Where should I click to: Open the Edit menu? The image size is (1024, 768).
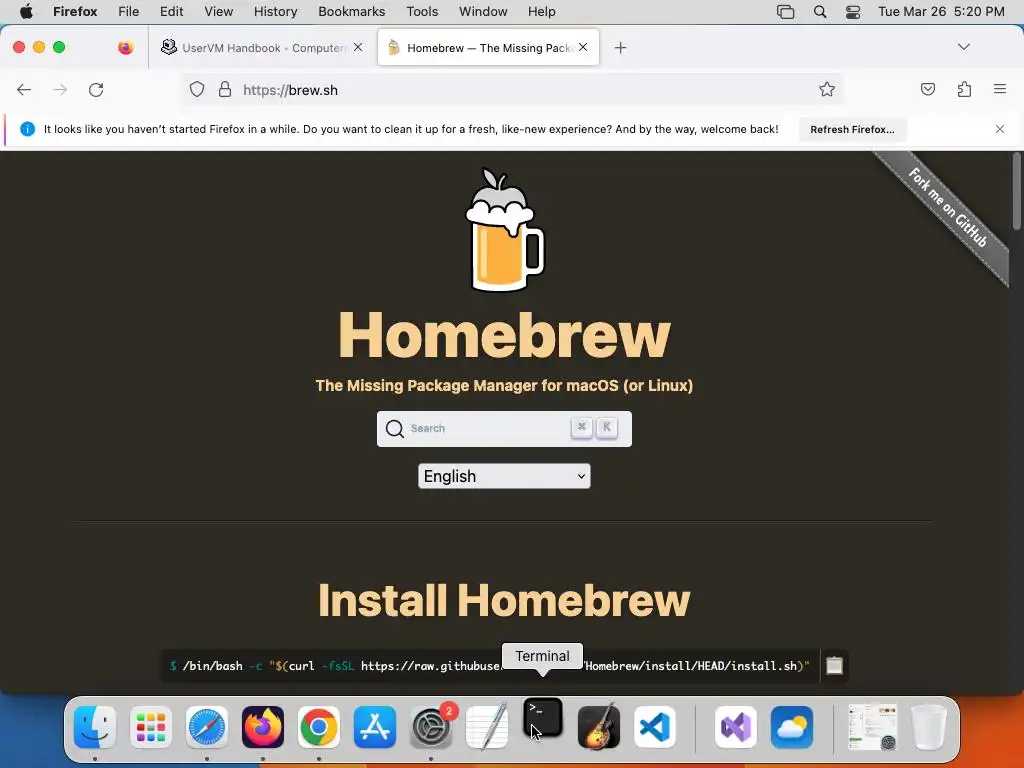[172, 12]
